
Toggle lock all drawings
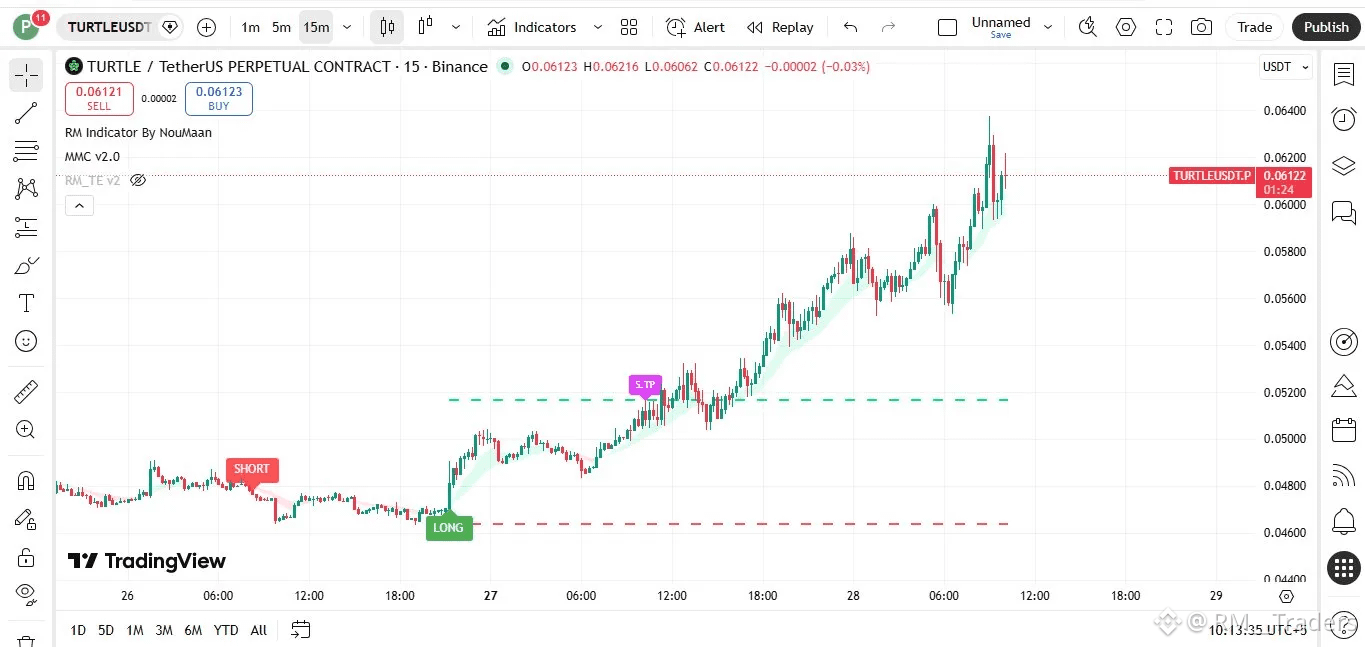click(26, 557)
